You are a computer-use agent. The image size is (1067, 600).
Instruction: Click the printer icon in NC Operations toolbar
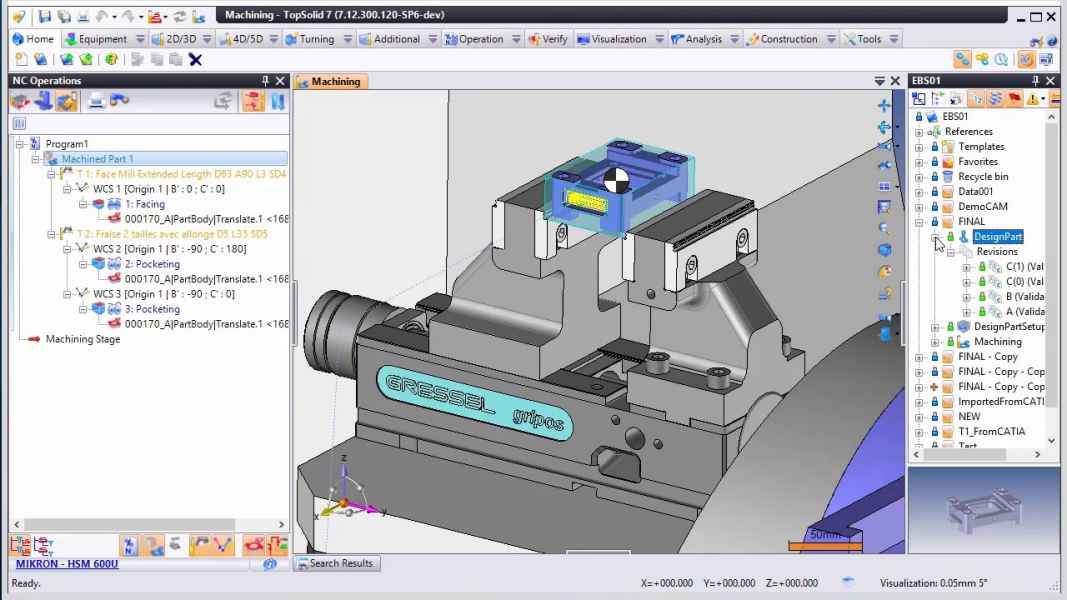[x=97, y=101]
